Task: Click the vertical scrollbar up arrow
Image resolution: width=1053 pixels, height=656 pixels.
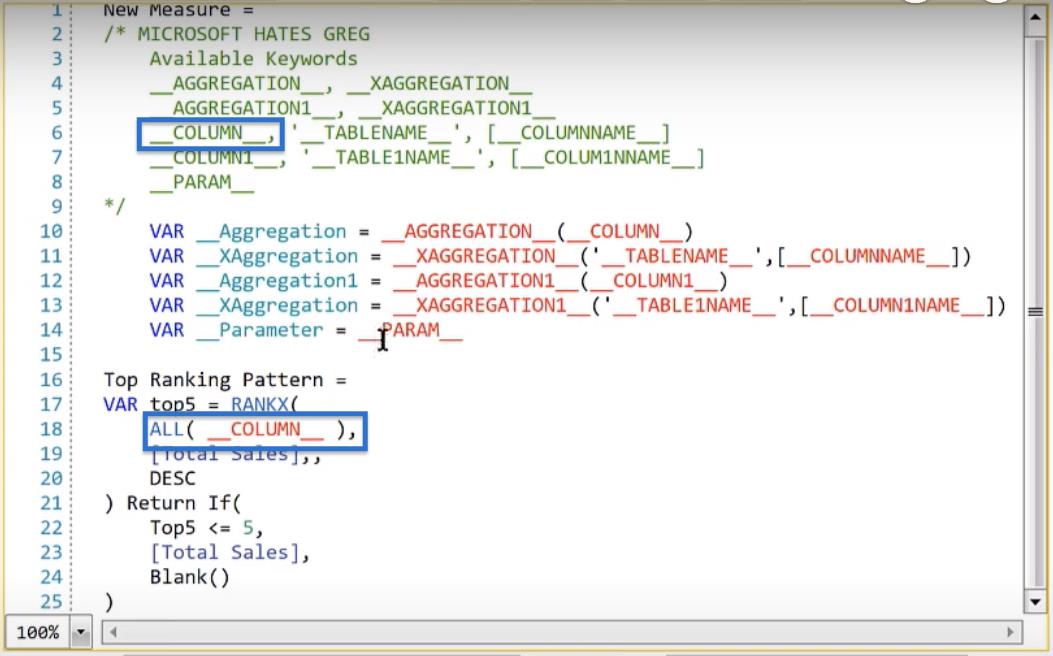Action: pyautogui.click(x=1035, y=21)
